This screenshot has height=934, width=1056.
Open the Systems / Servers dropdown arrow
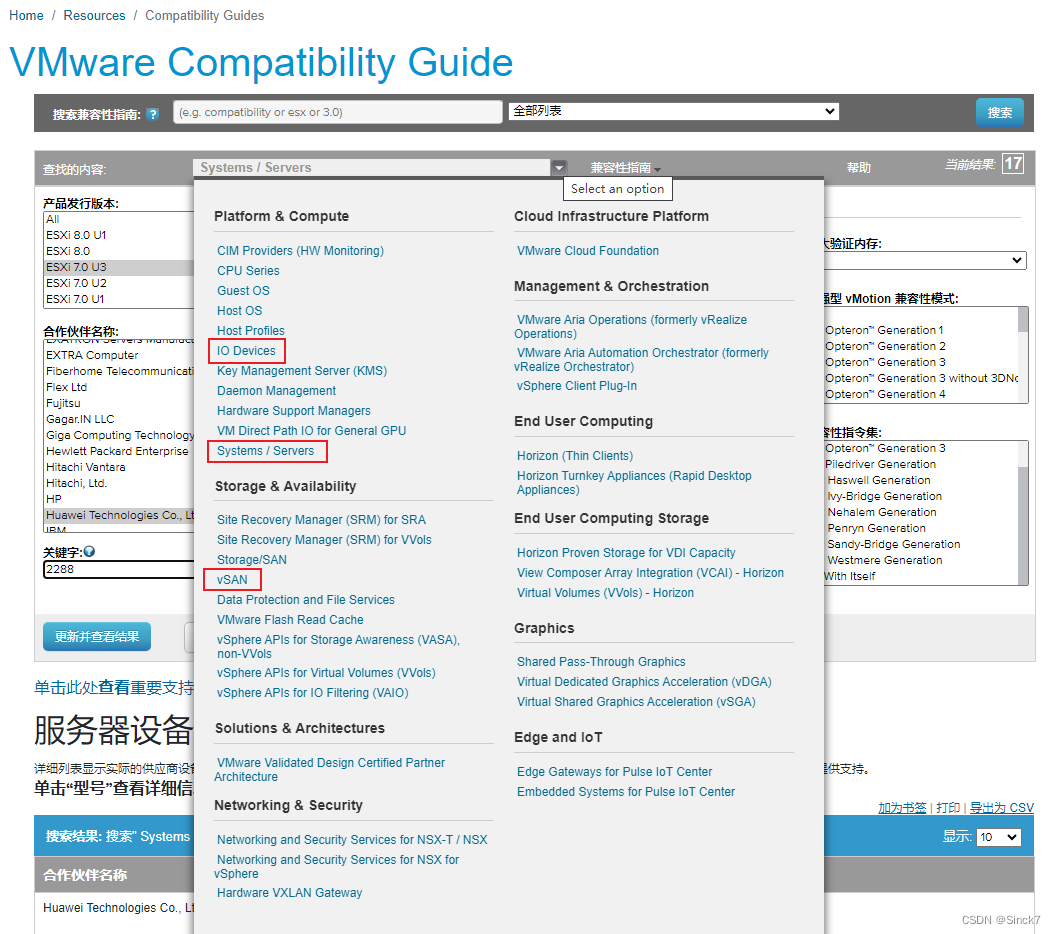(x=559, y=168)
